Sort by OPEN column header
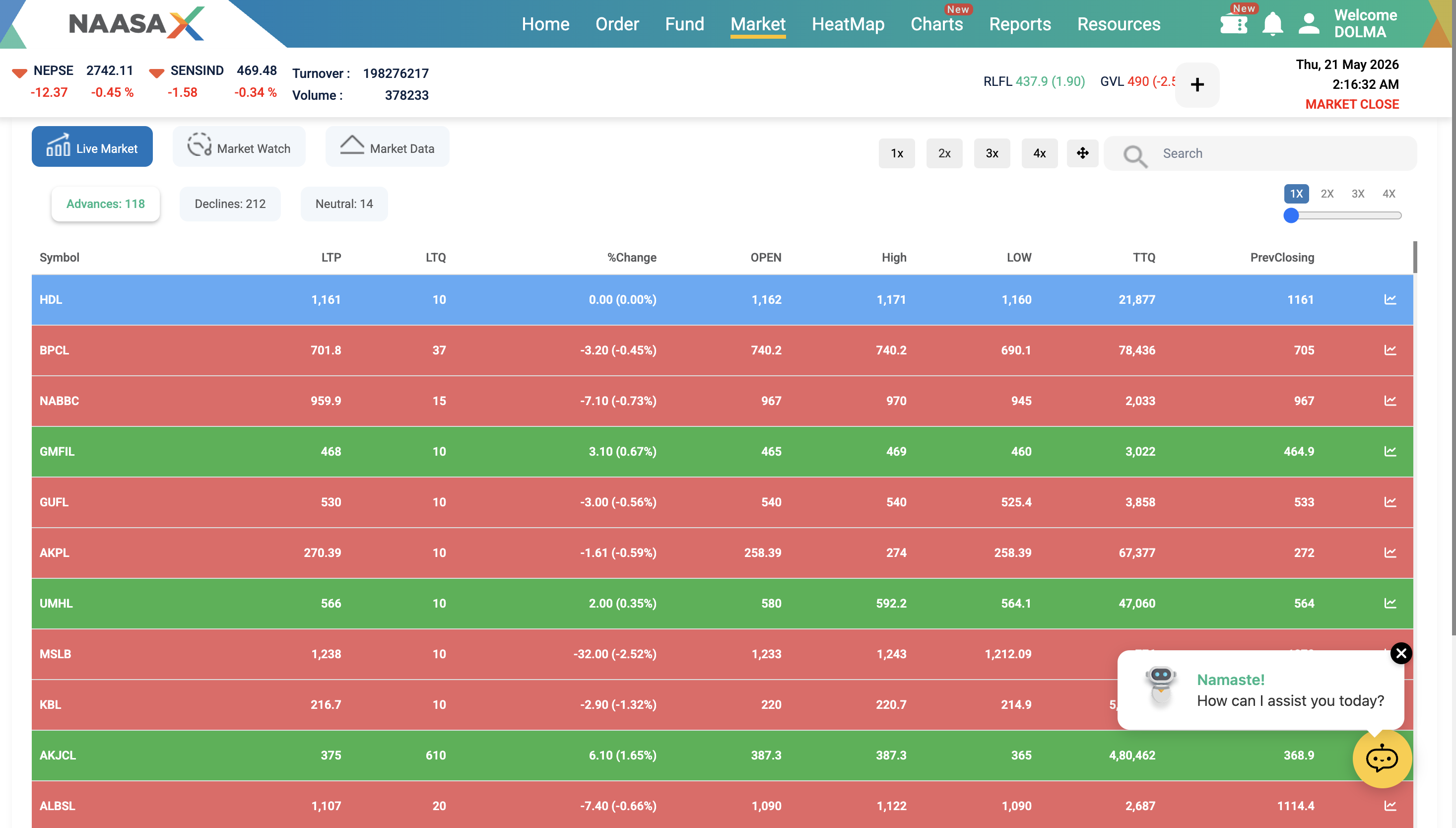The width and height of the screenshot is (1456, 828). (x=765, y=258)
